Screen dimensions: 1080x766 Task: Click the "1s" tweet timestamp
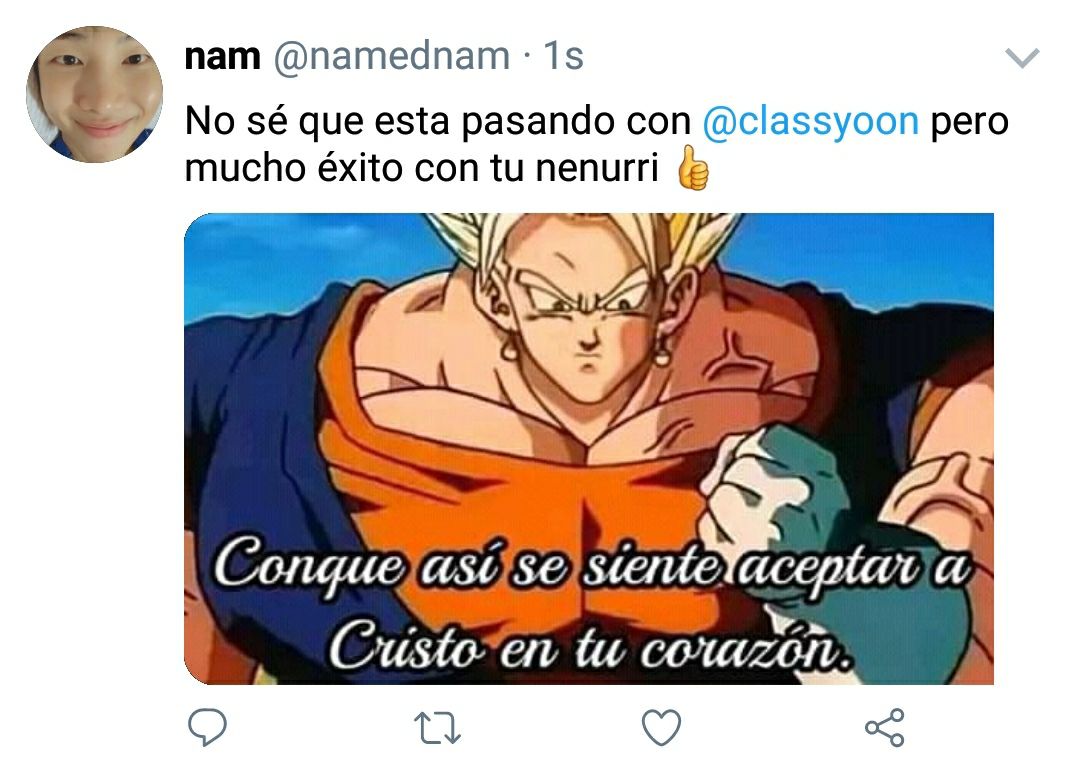point(563,56)
